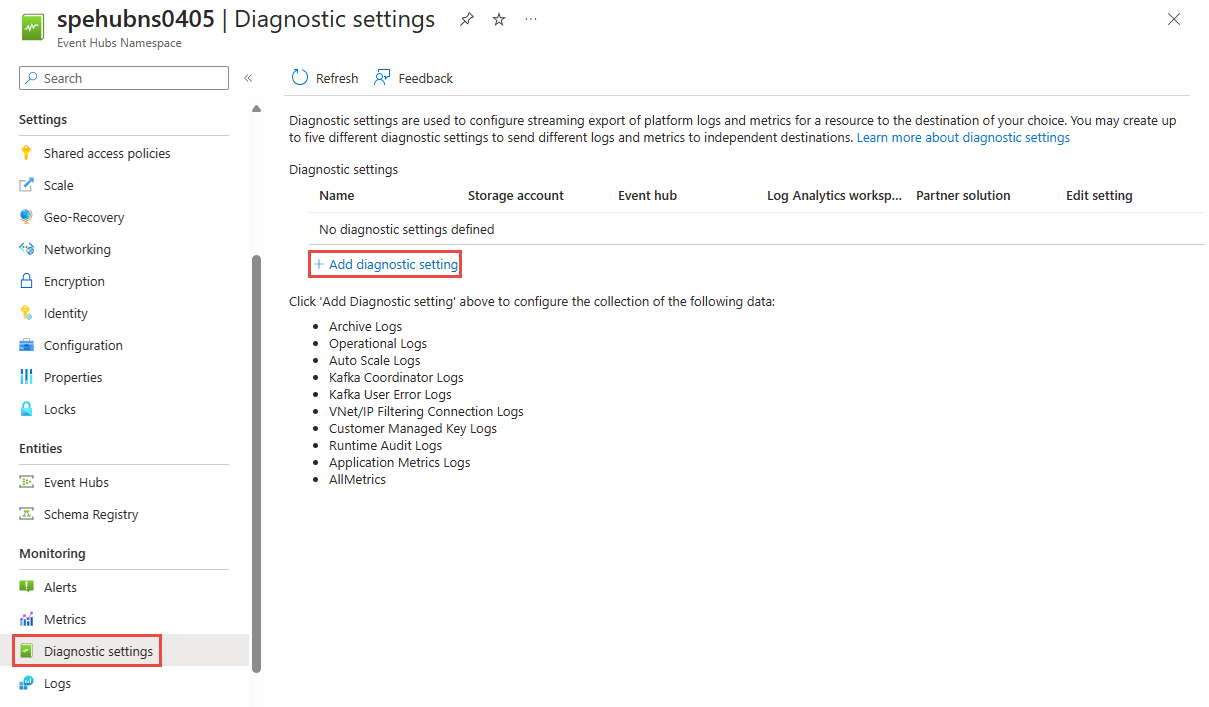Image resolution: width=1209 pixels, height=707 pixels.
Task: Collapse the left navigation sidebar
Action: pos(248,78)
